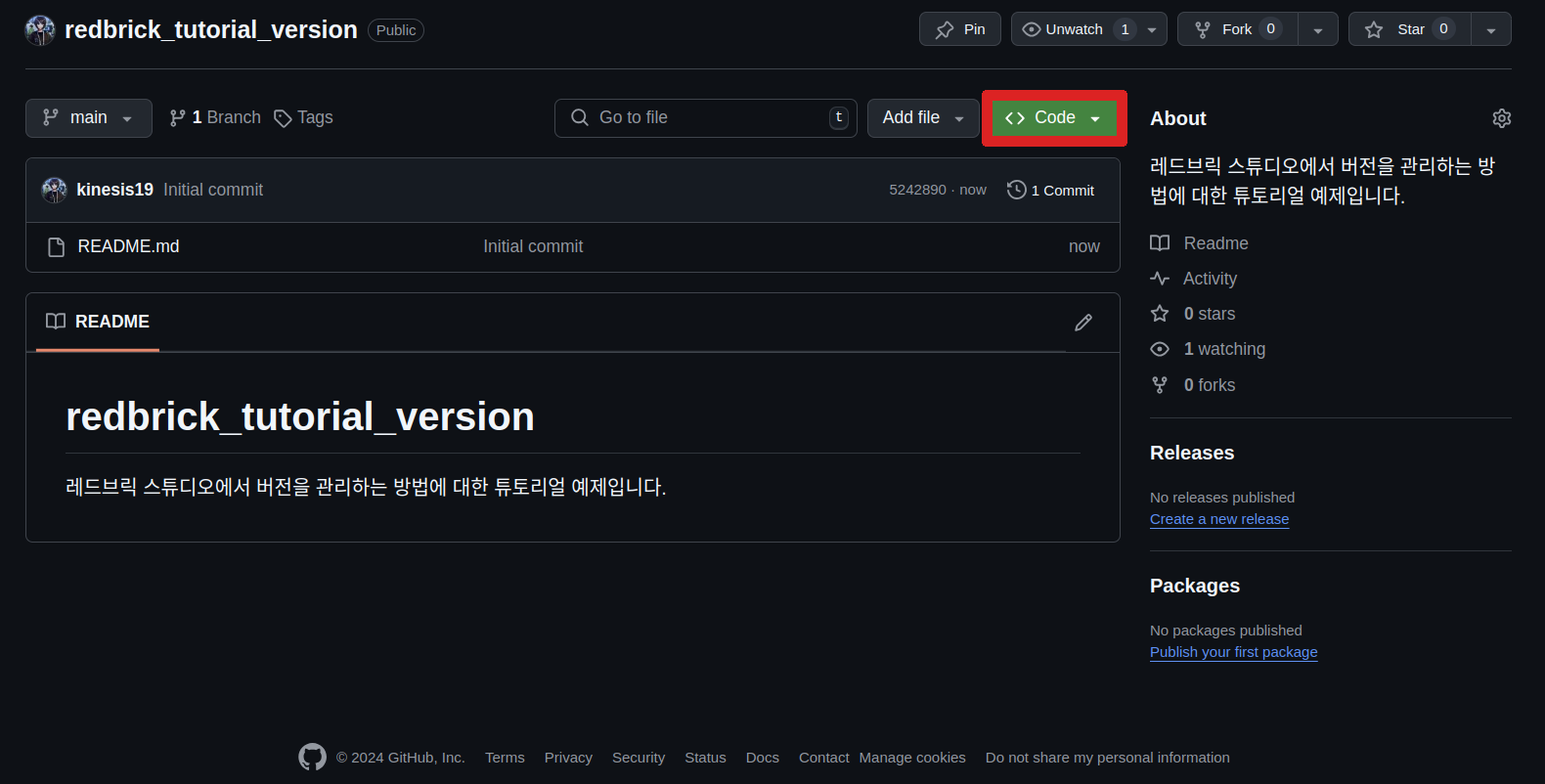The width and height of the screenshot is (1545, 784).
Task: Open the Terms footer link
Action: pos(505,758)
